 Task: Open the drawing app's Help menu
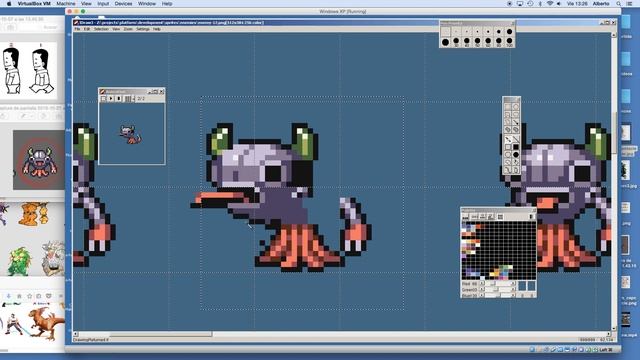[x=157, y=29]
